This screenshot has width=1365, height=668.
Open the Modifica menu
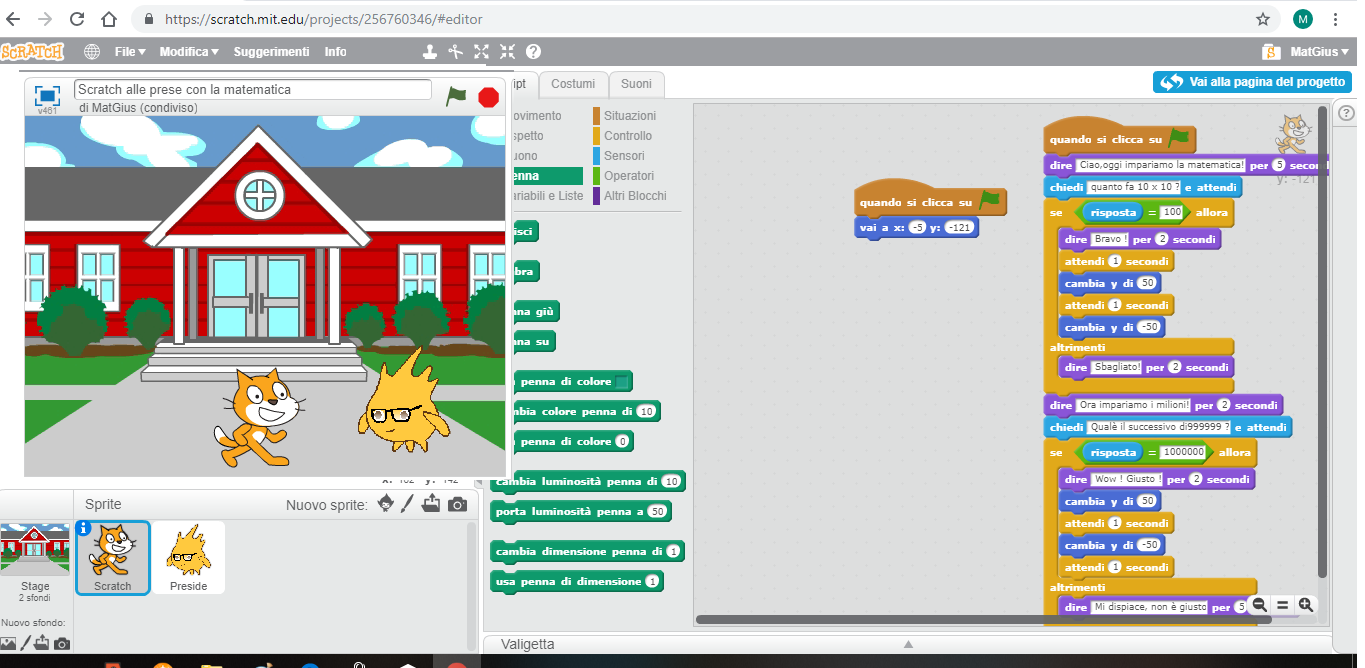coord(187,51)
